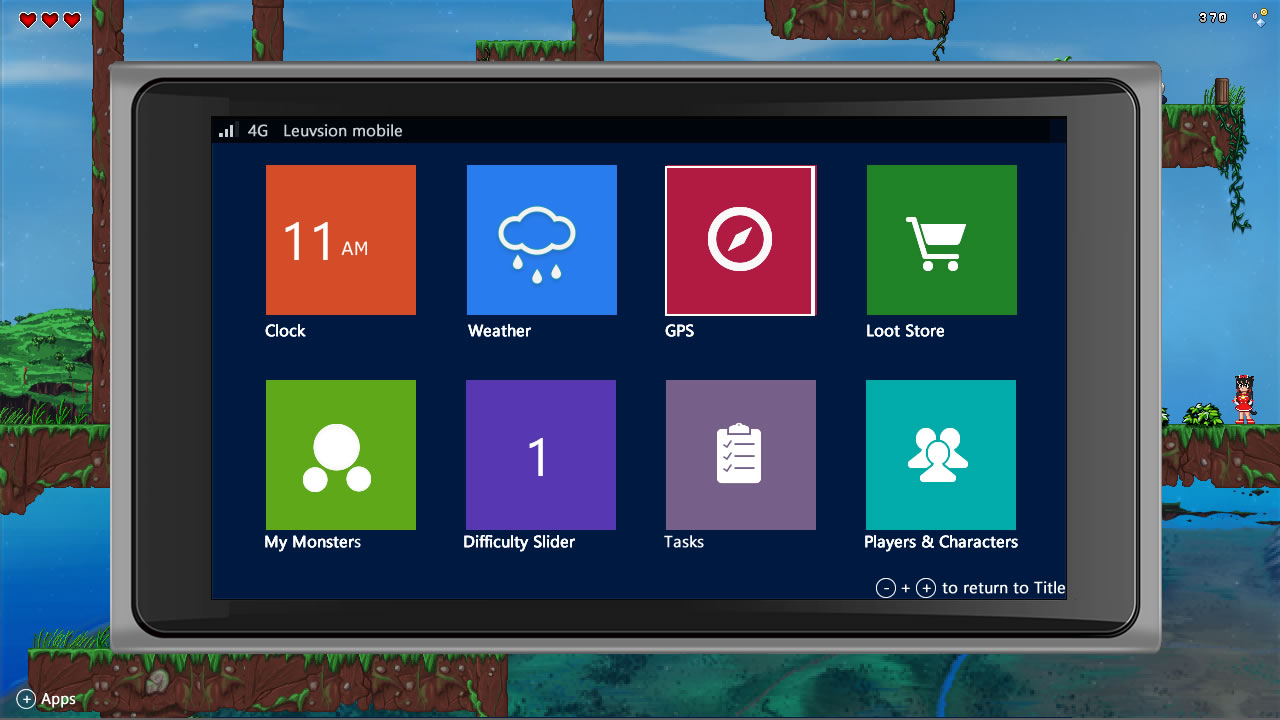Click the 4G network indicator
Screen dimensions: 1280x720
[x=258, y=131]
